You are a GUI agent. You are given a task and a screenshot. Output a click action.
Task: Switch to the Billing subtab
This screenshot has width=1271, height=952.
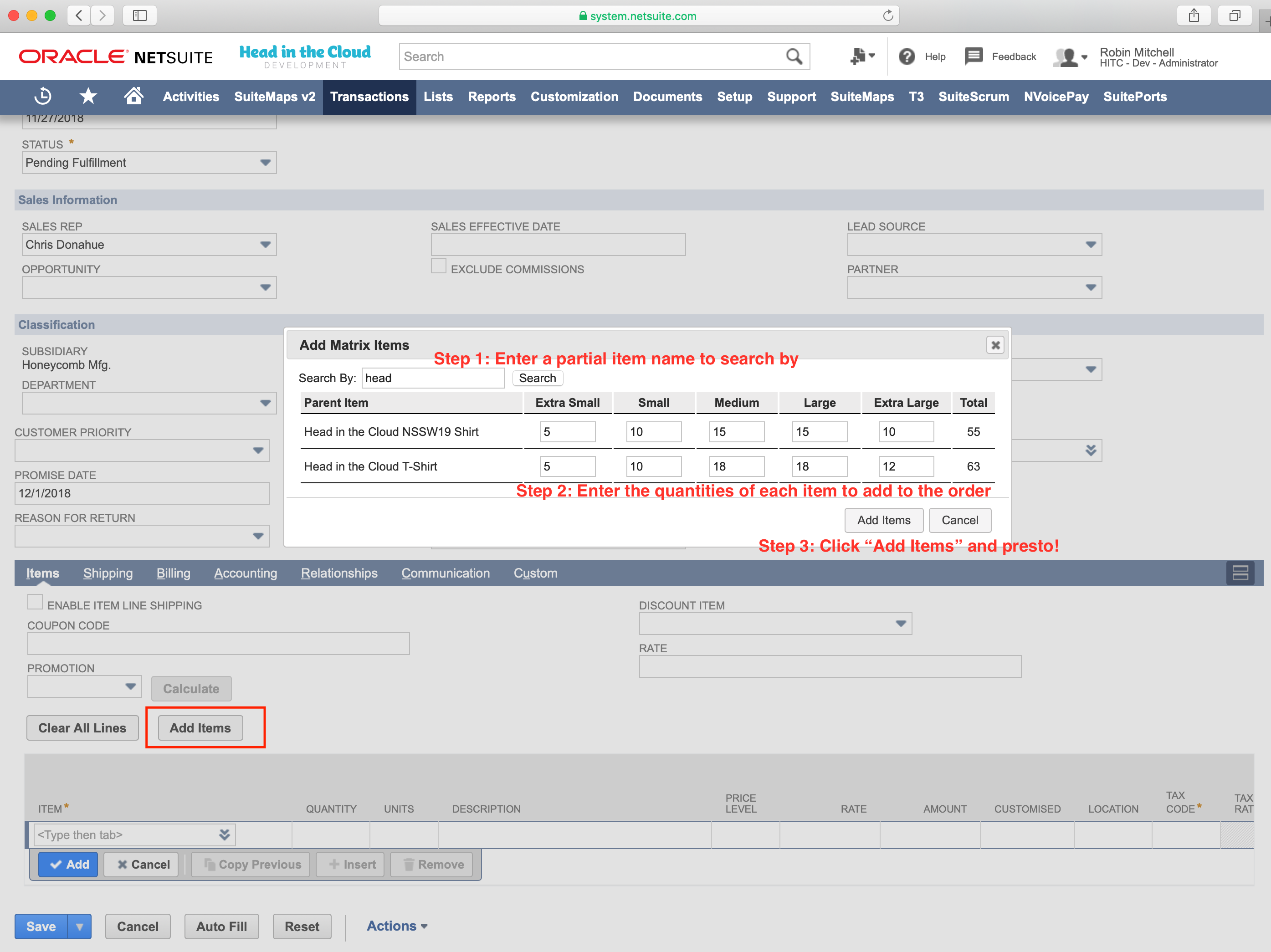173,573
